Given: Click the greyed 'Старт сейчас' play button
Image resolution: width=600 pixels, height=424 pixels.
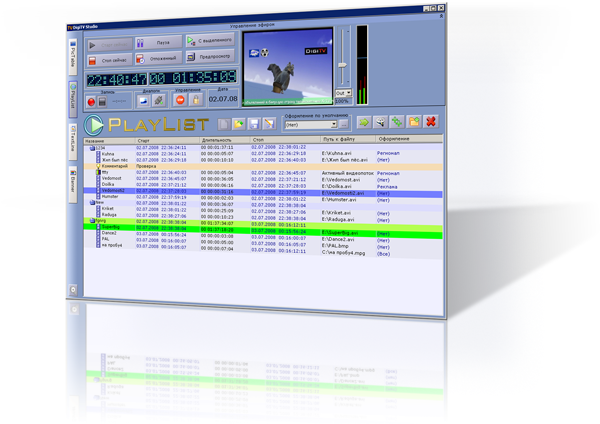Looking at the screenshot, I should [x=110, y=45].
